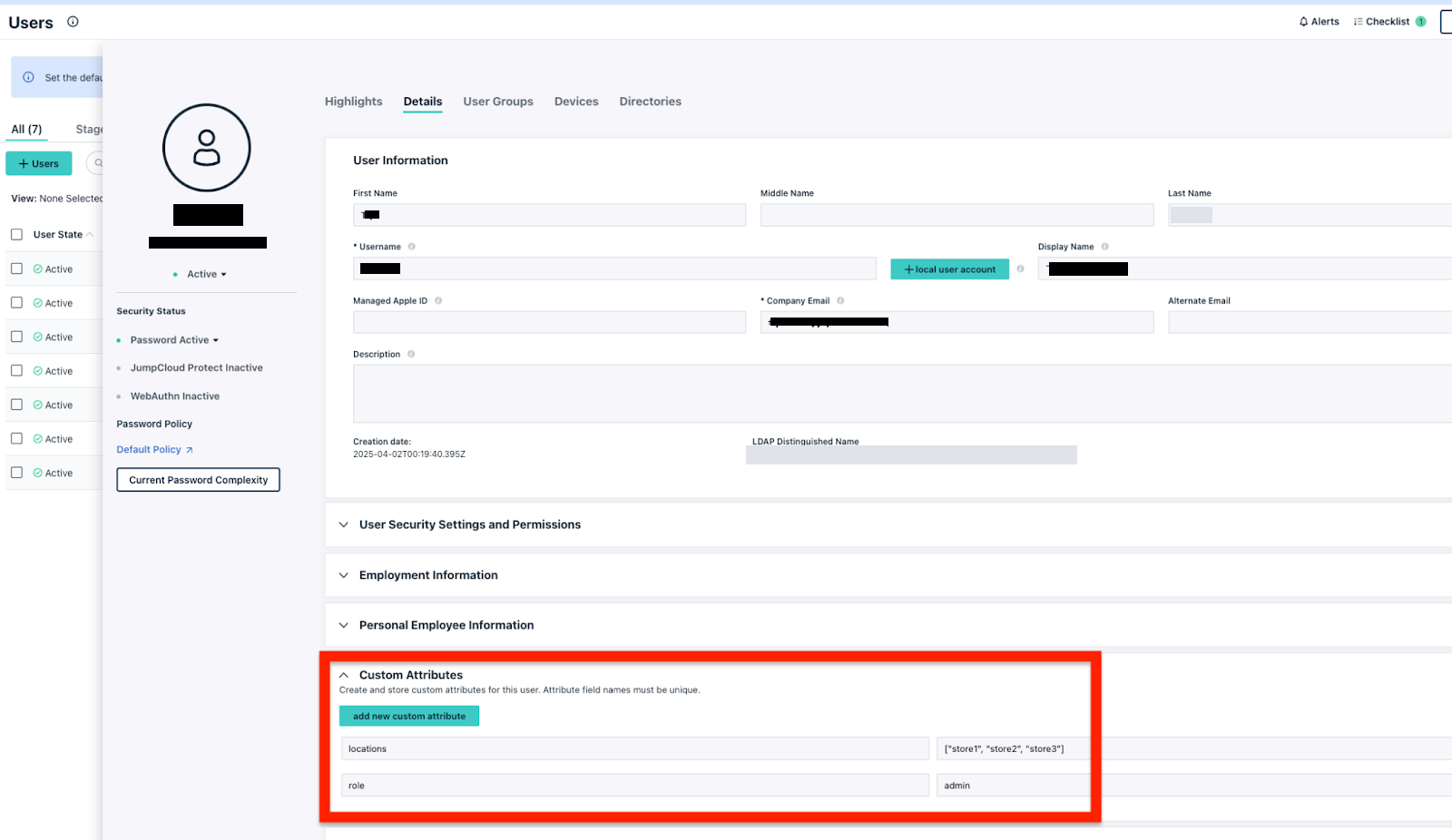The image size is (1452, 840).
Task: Check the fourth Active user row checkbox
Action: (x=16, y=371)
